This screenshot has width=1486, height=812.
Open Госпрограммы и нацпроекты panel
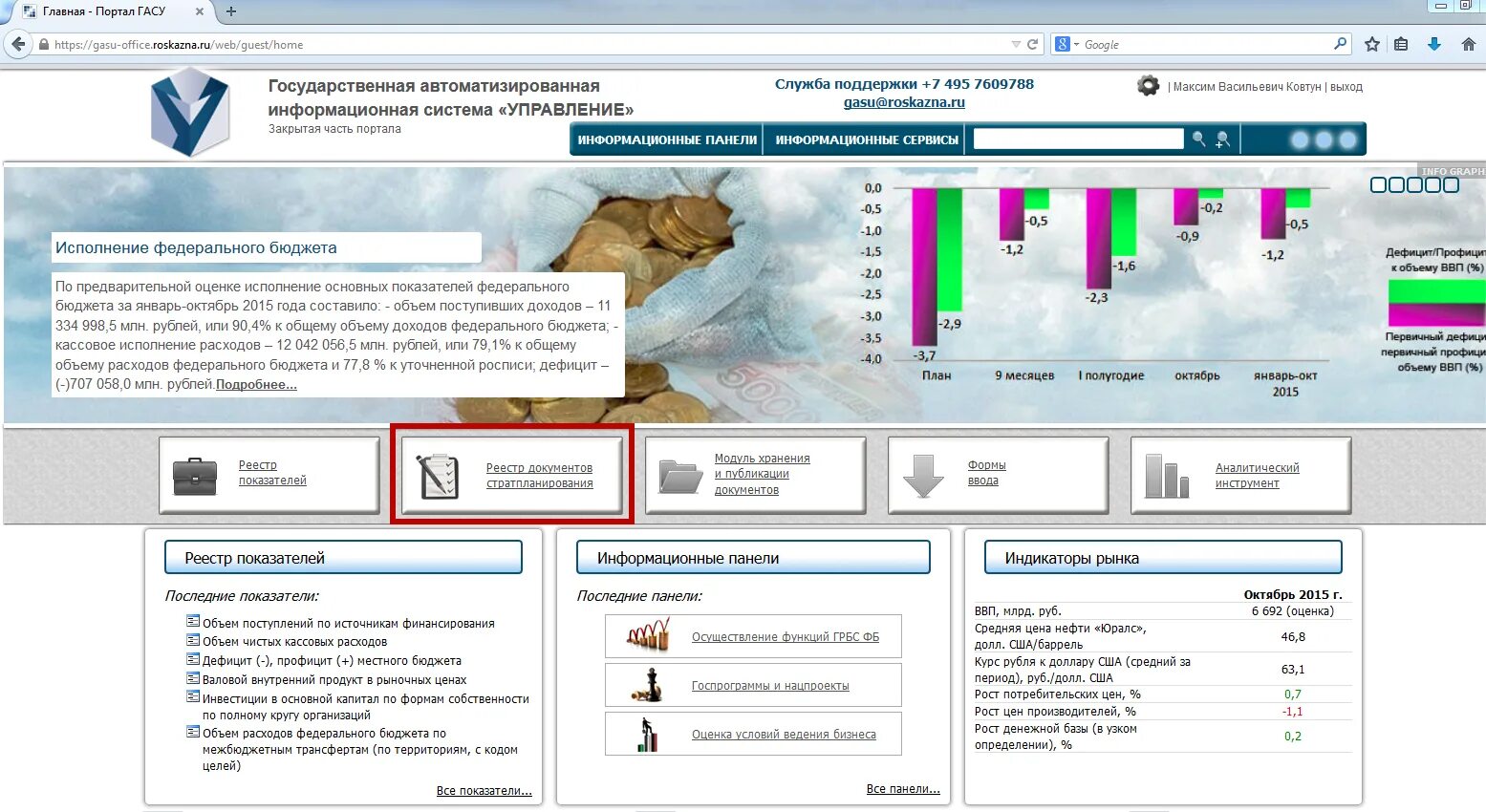770,685
